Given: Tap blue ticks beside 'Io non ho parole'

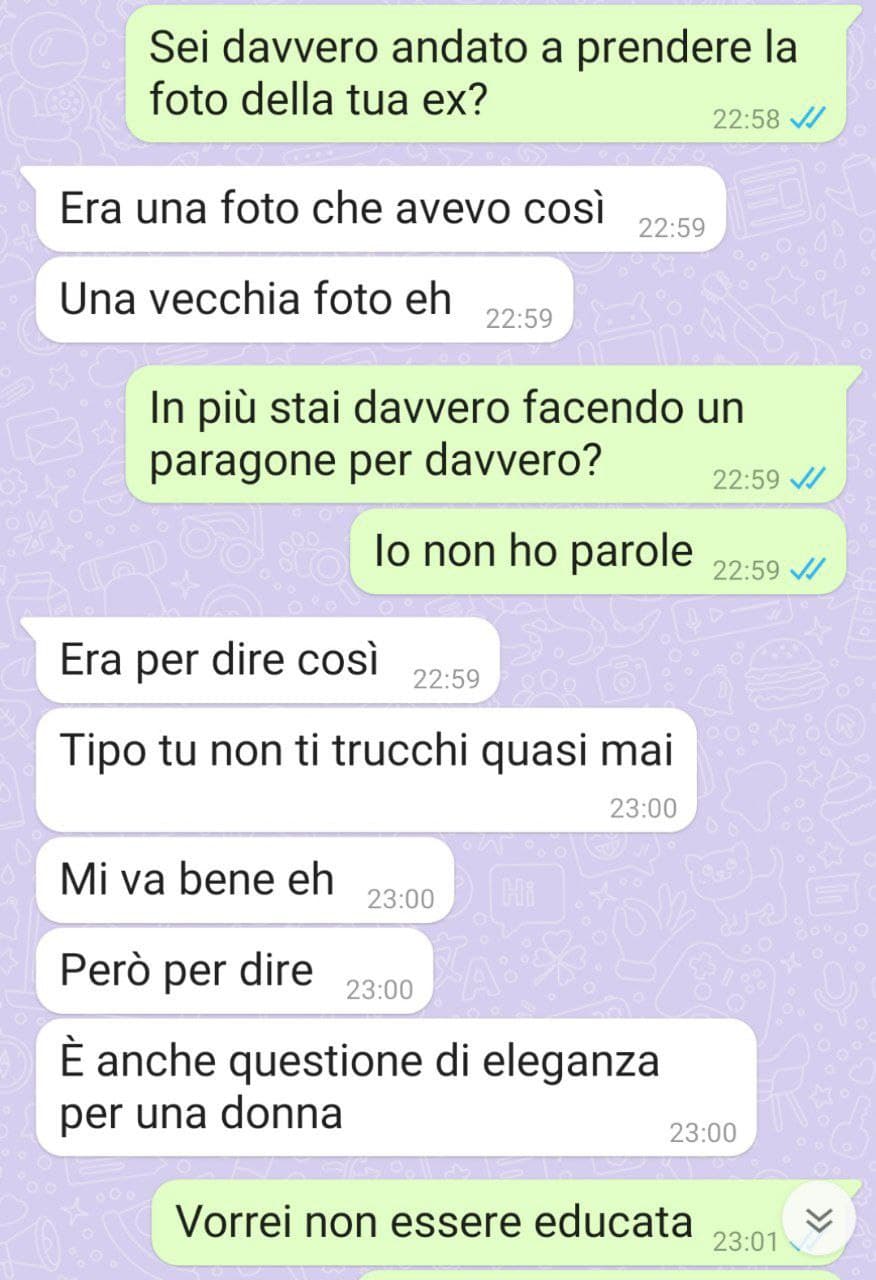Looking at the screenshot, I should (x=807, y=571).
